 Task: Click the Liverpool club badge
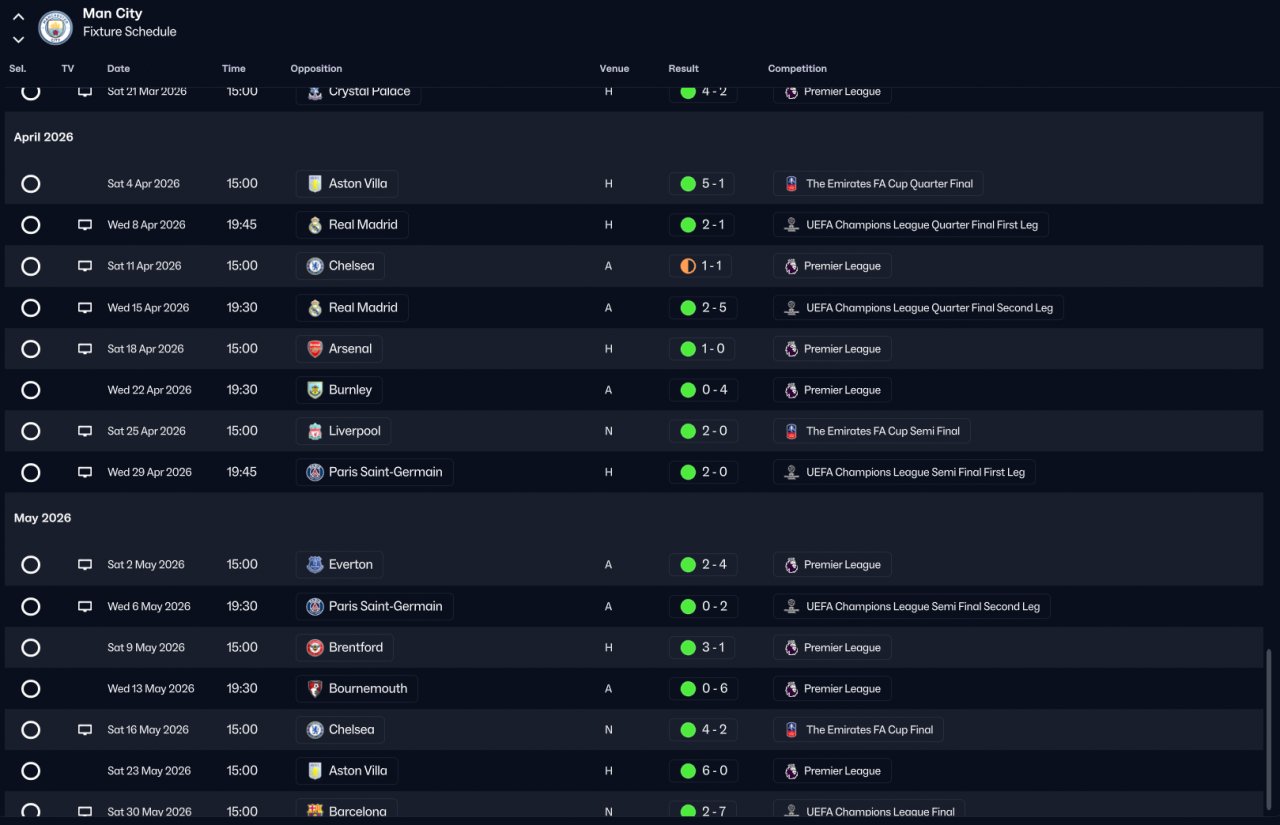(x=315, y=431)
